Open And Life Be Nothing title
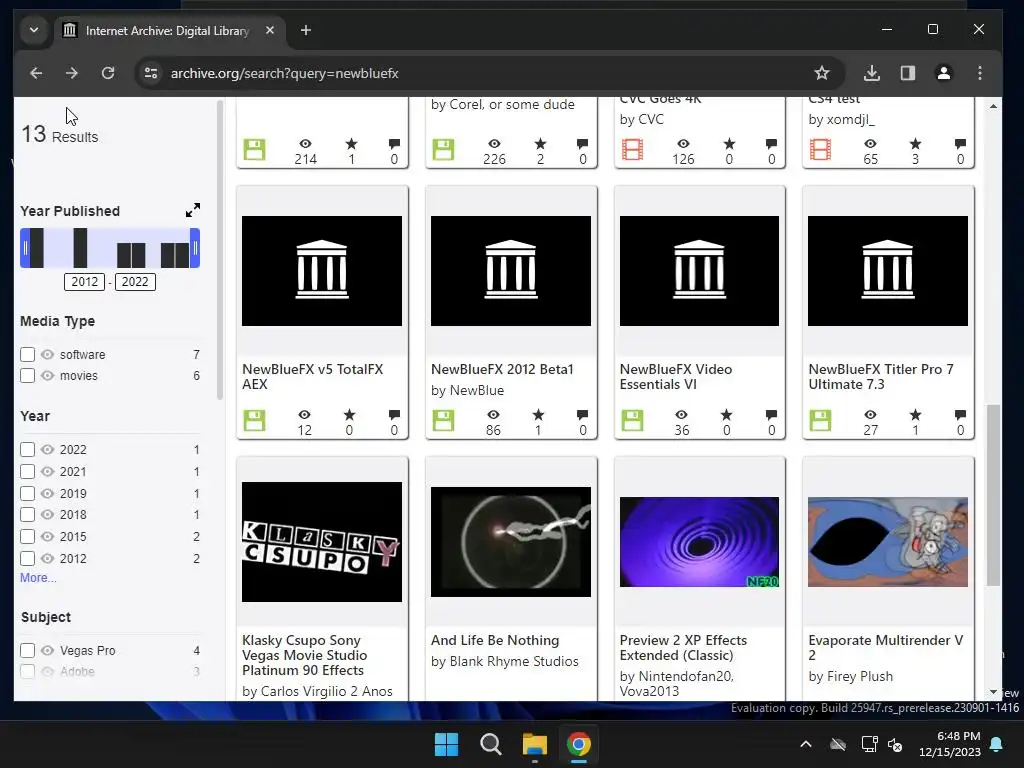The image size is (1024, 768). tap(495, 640)
